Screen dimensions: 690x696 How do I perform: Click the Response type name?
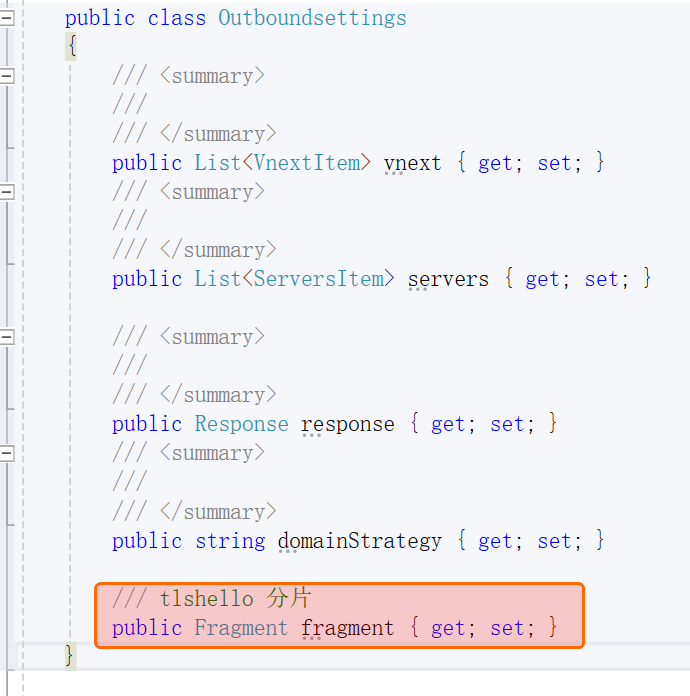point(241,424)
